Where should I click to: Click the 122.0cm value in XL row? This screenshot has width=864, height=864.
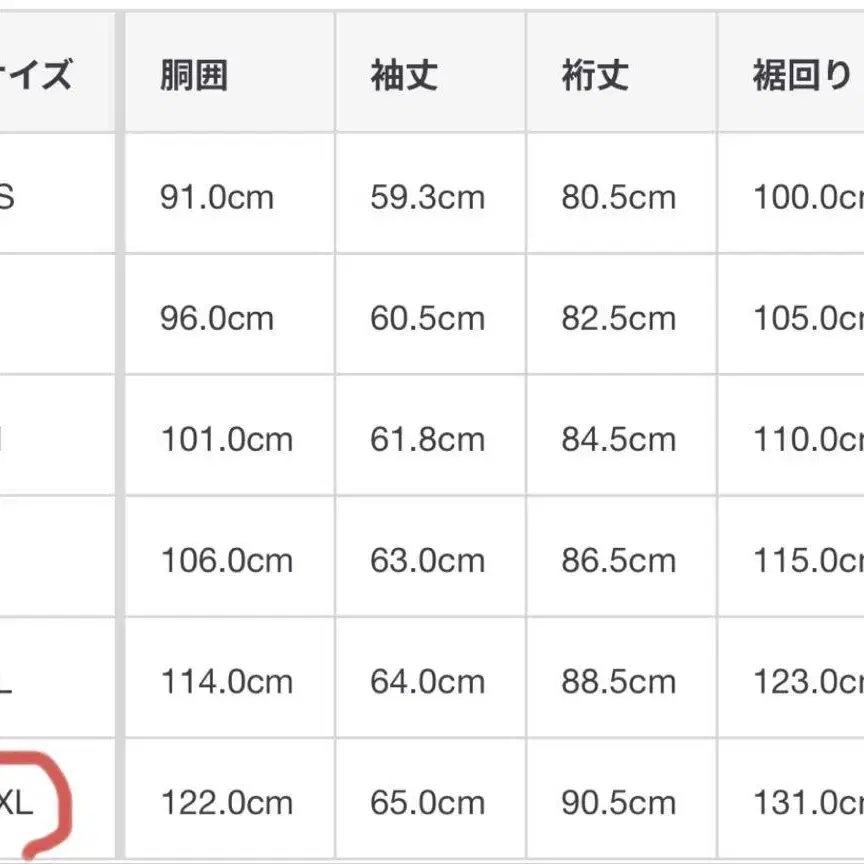coord(227,802)
